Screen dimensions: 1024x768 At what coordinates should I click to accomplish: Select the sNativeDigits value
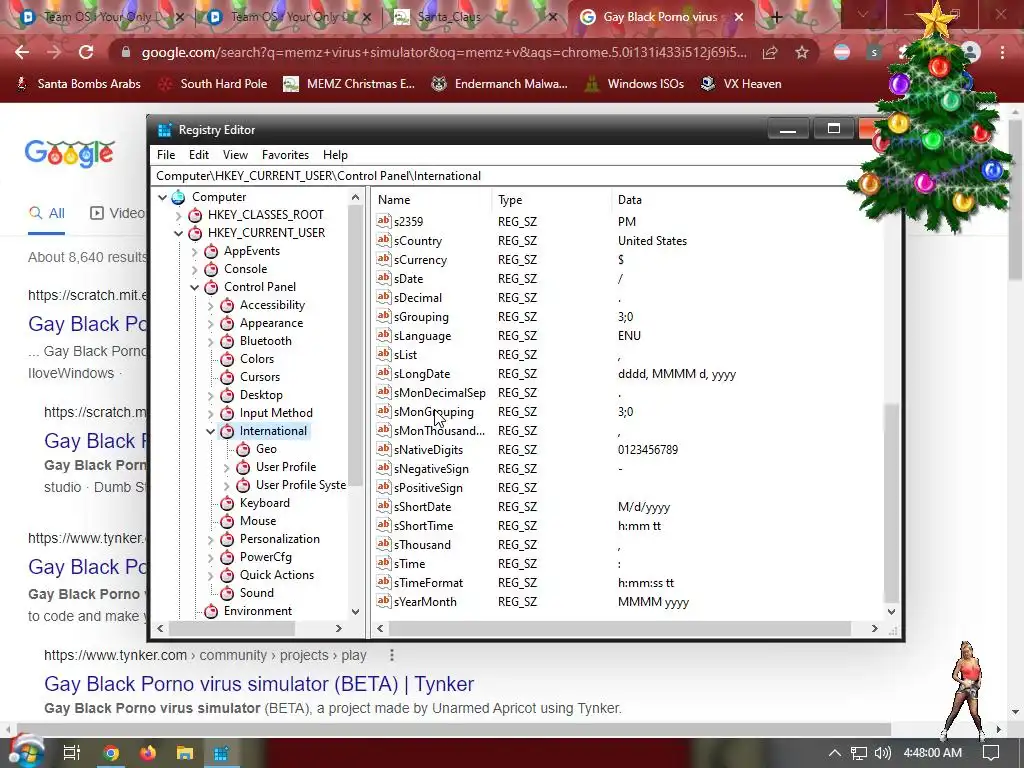[x=428, y=450]
